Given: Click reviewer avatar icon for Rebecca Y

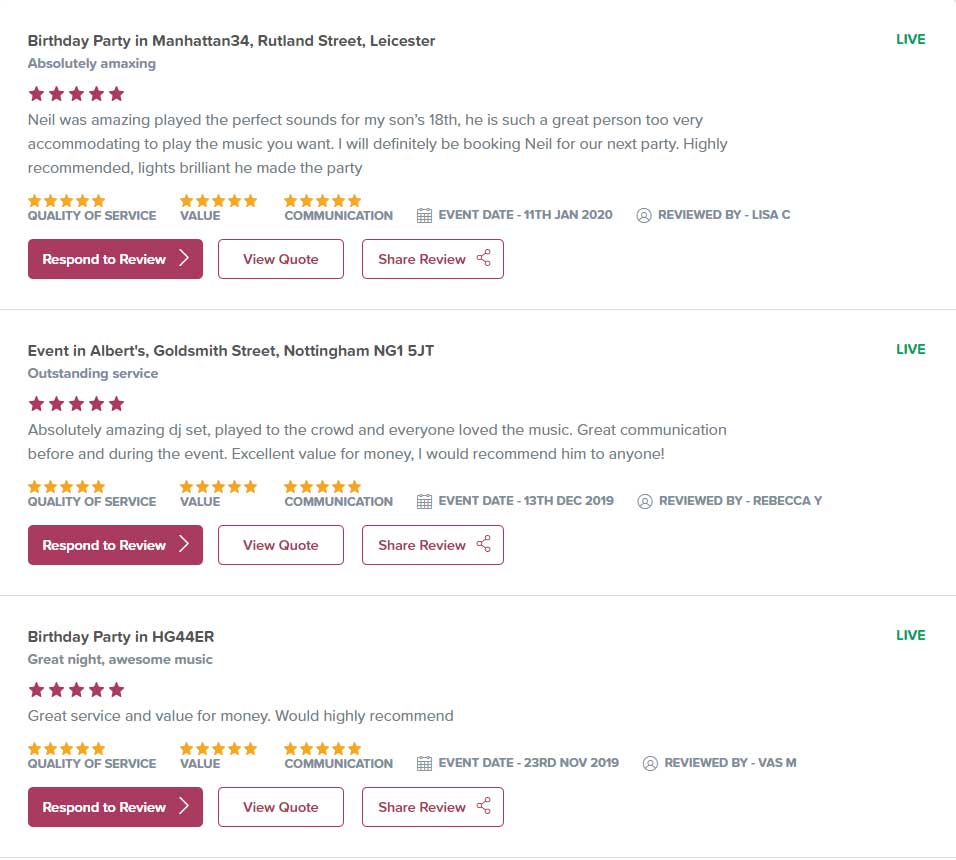Looking at the screenshot, I should pyautogui.click(x=644, y=501).
